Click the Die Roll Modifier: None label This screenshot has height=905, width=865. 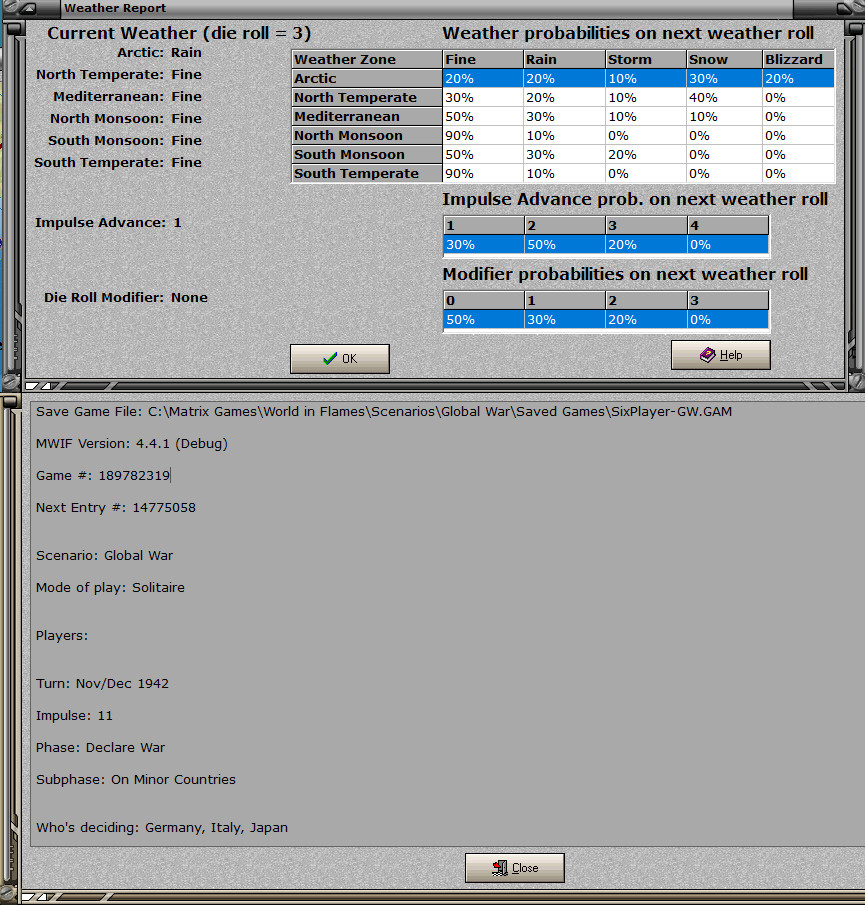click(126, 298)
